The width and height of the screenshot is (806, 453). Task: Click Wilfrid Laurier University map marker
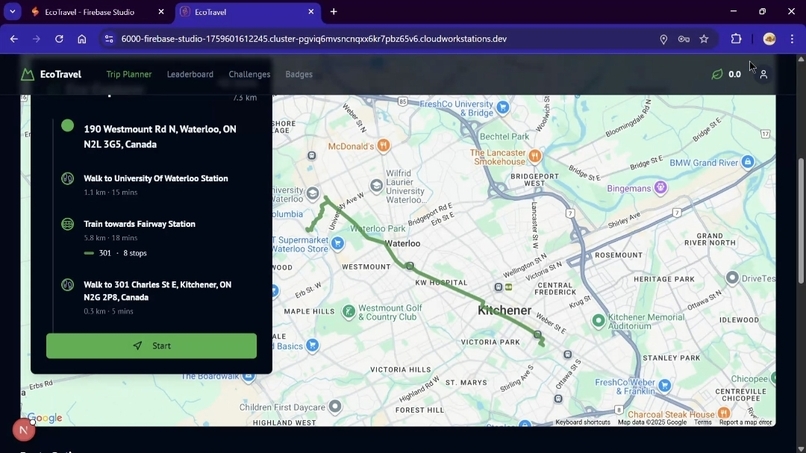tap(376, 186)
